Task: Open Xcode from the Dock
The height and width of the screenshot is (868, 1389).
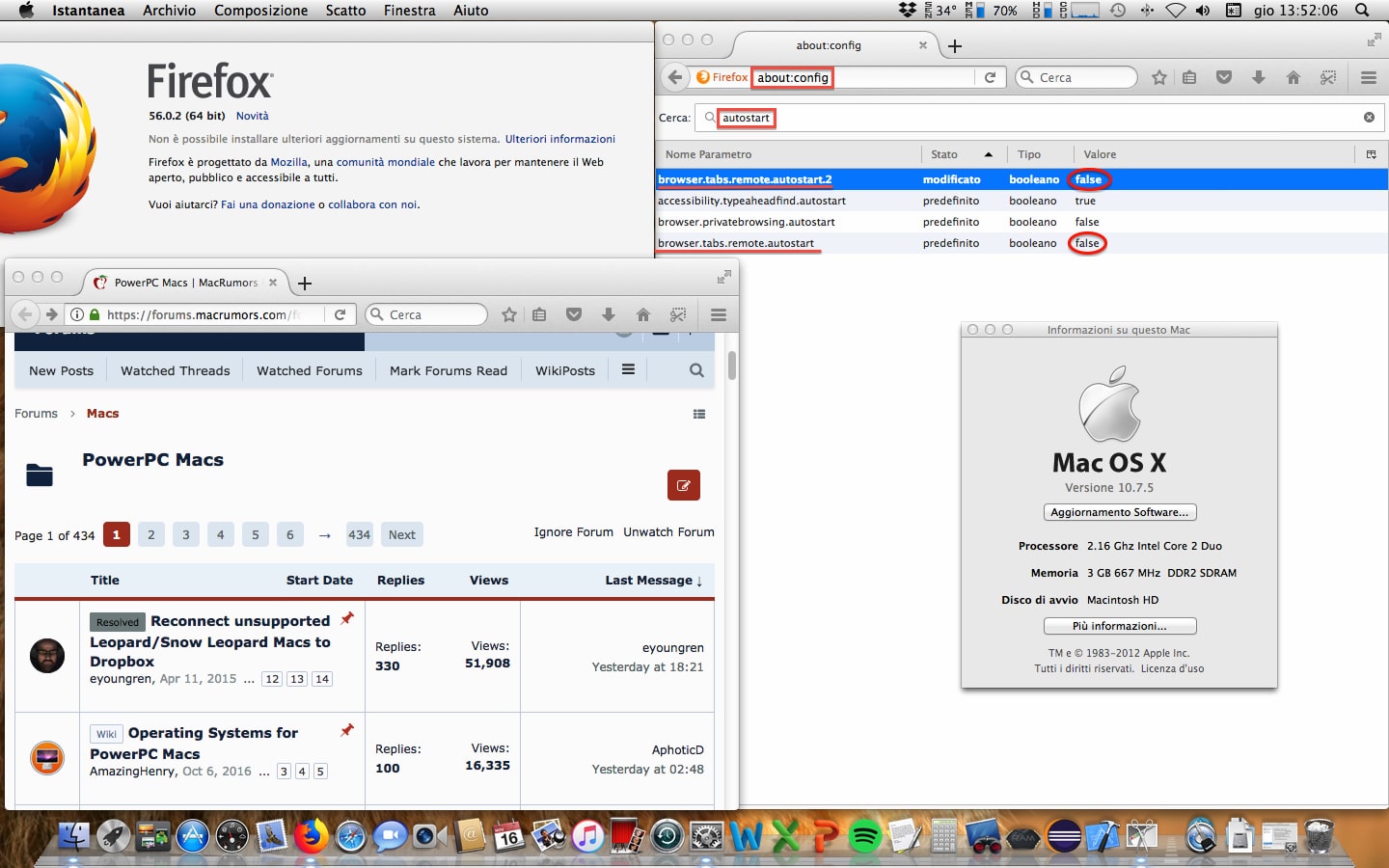Action: pos(1103,836)
